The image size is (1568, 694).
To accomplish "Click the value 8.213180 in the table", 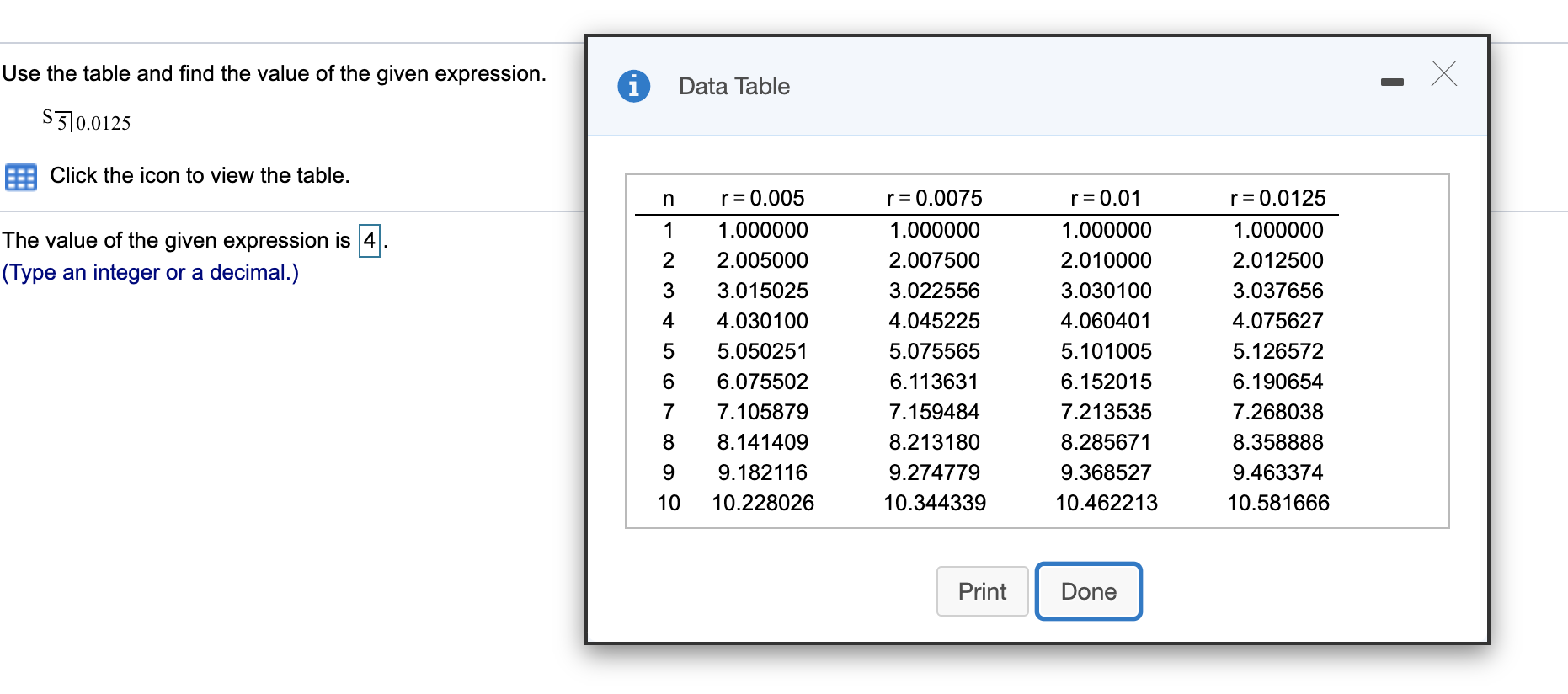I will coord(934,442).
